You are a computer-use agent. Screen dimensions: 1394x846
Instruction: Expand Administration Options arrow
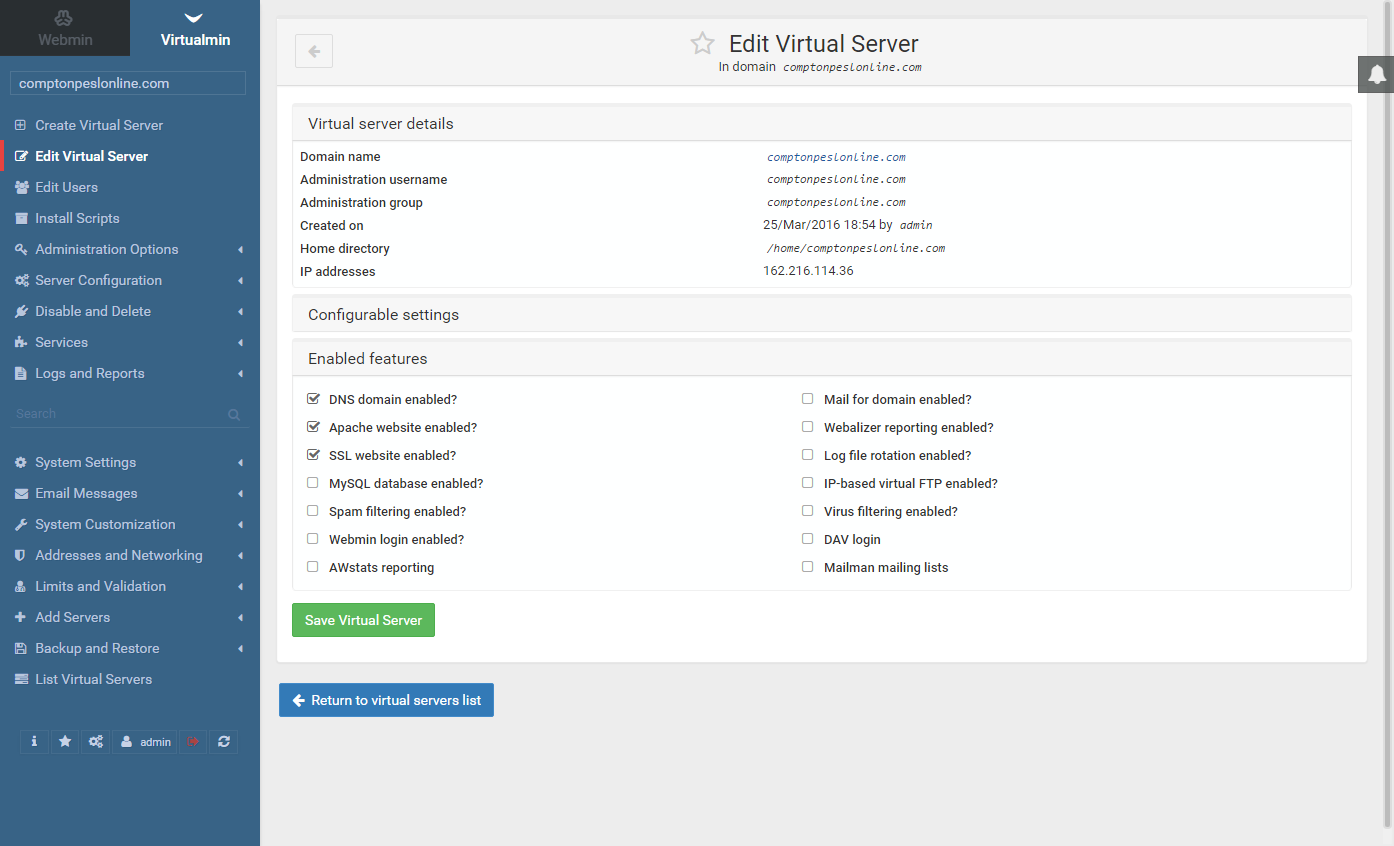point(241,250)
